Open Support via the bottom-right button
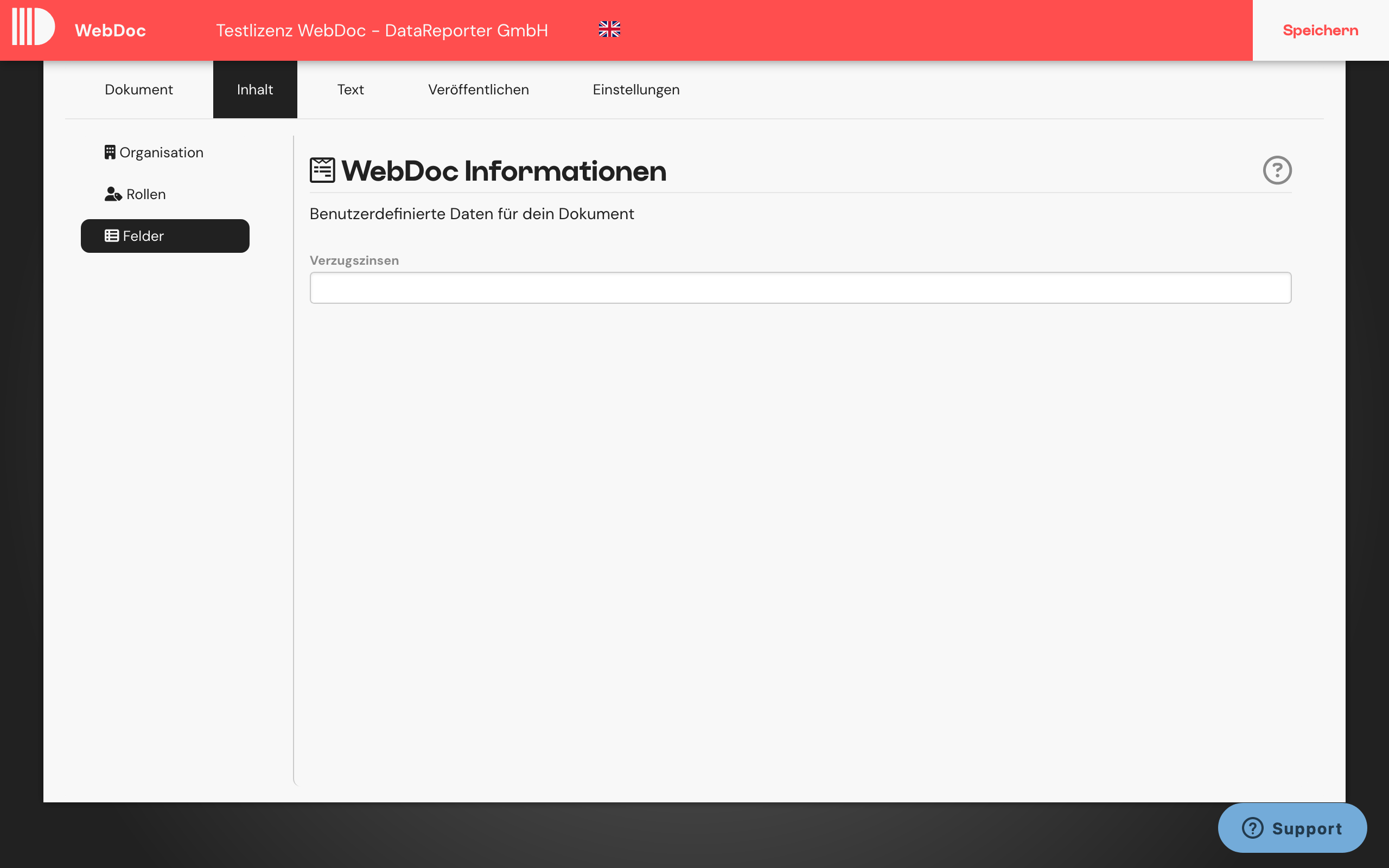Image resolution: width=1389 pixels, height=868 pixels. tap(1293, 828)
